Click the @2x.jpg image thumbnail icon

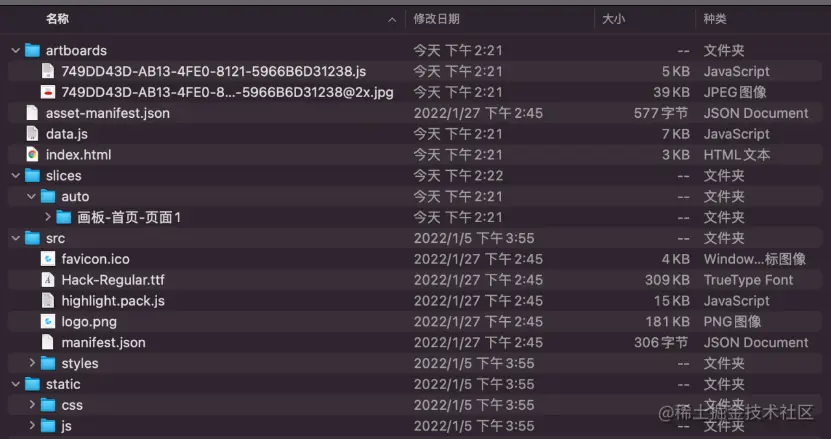click(48, 92)
